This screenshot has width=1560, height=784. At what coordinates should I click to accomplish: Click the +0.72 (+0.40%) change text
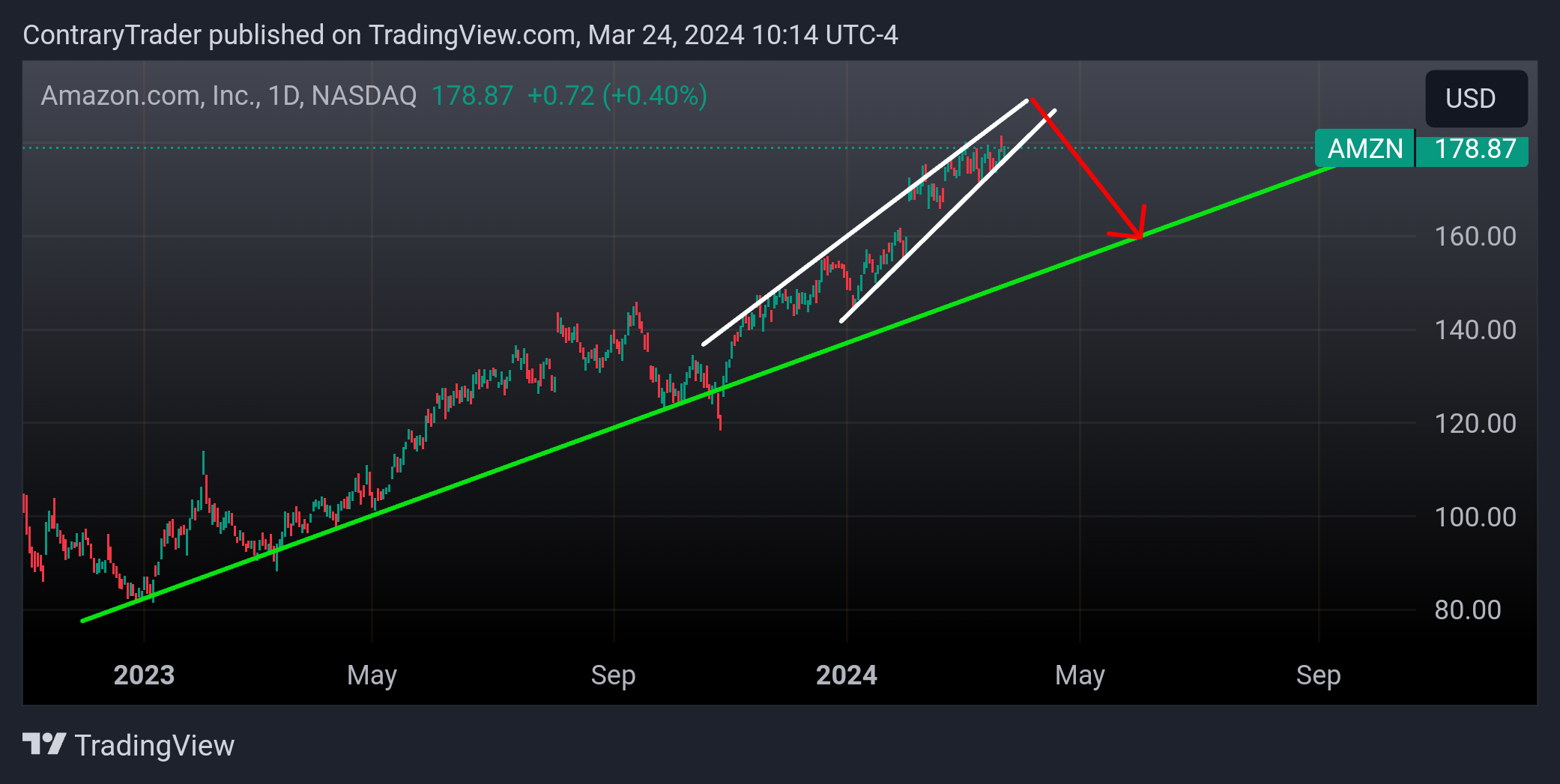pyautogui.click(x=617, y=96)
